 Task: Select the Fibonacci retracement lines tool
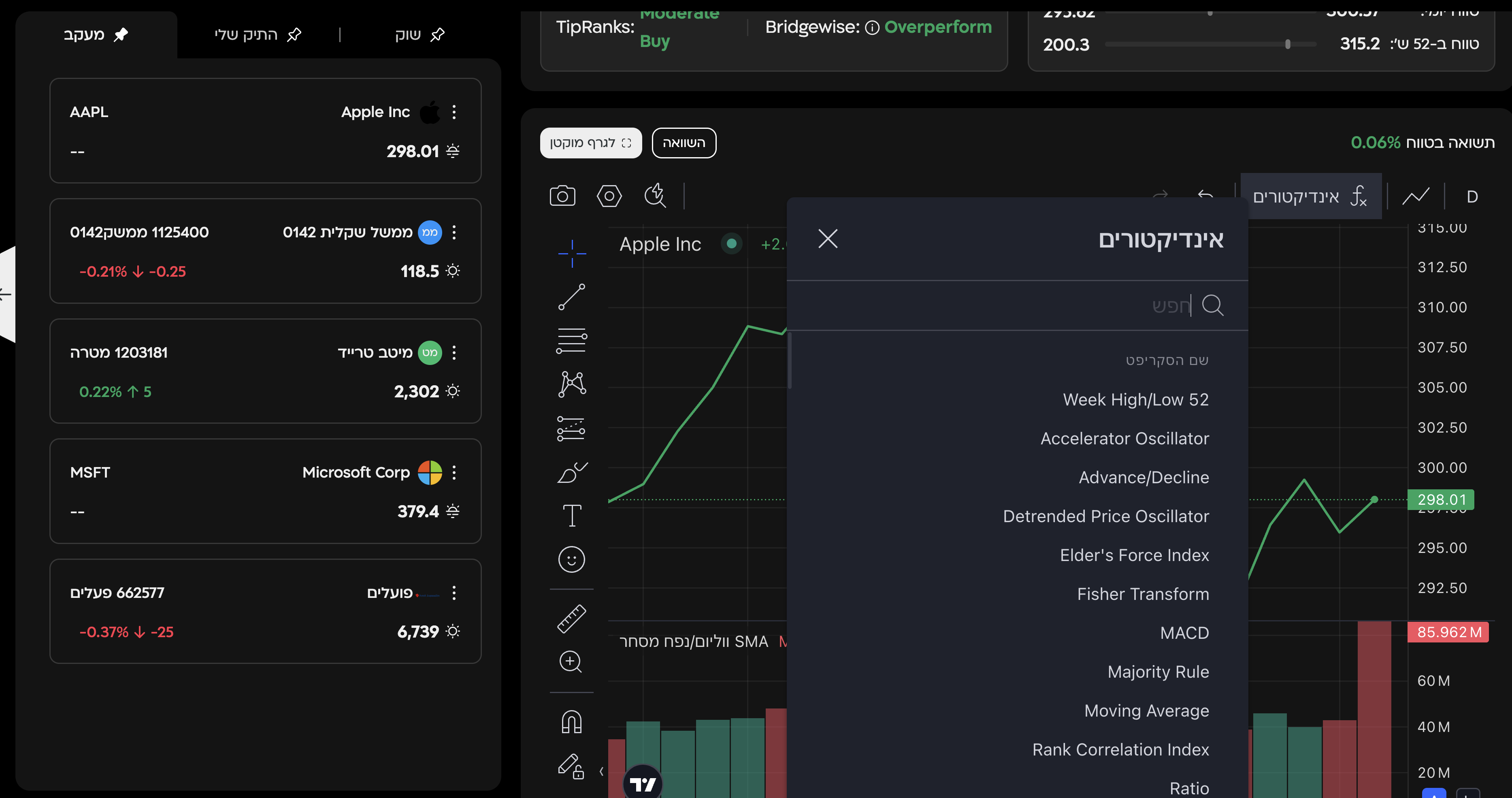point(572,340)
